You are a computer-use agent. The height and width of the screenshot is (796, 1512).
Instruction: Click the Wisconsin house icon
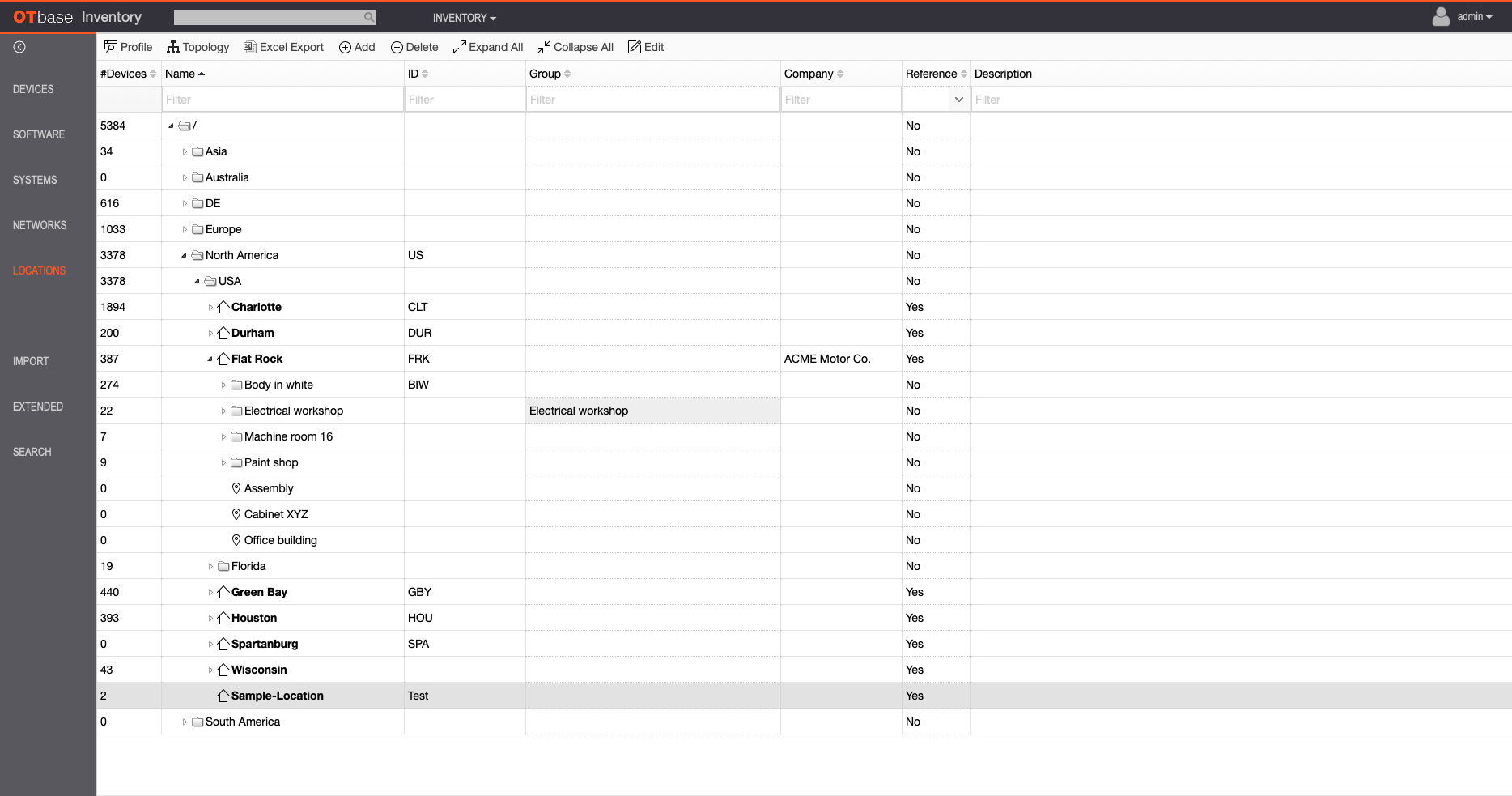pyautogui.click(x=223, y=670)
